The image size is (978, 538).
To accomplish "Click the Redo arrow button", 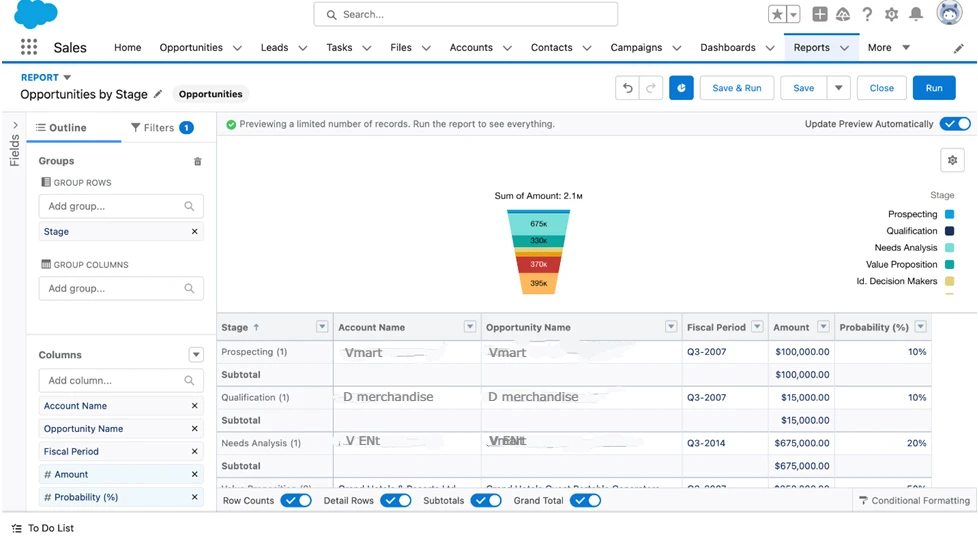I will coord(651,88).
